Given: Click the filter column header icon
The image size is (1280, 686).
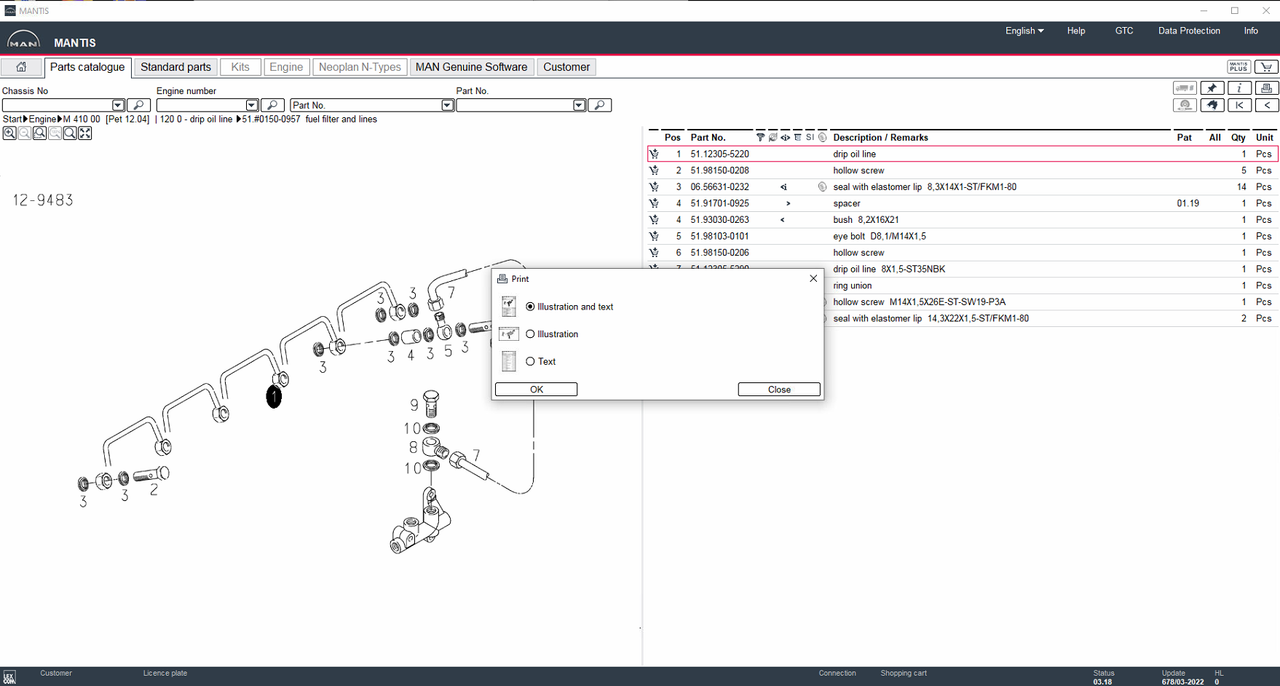Looking at the screenshot, I should 760,137.
